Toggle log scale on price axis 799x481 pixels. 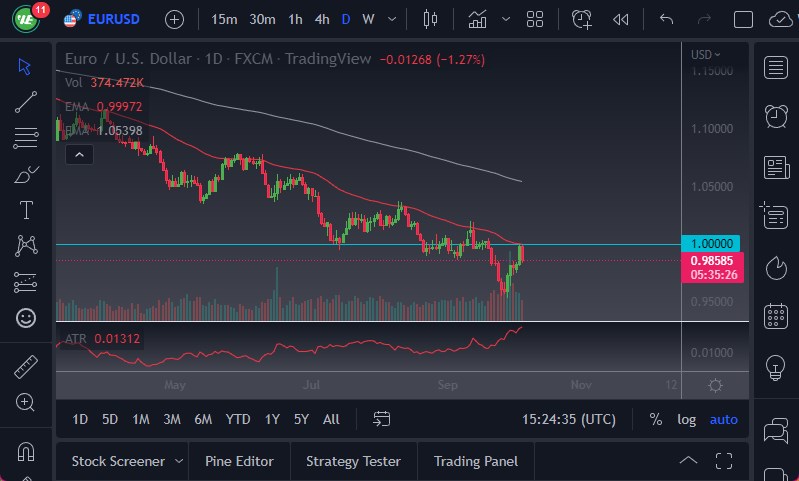[686, 419]
